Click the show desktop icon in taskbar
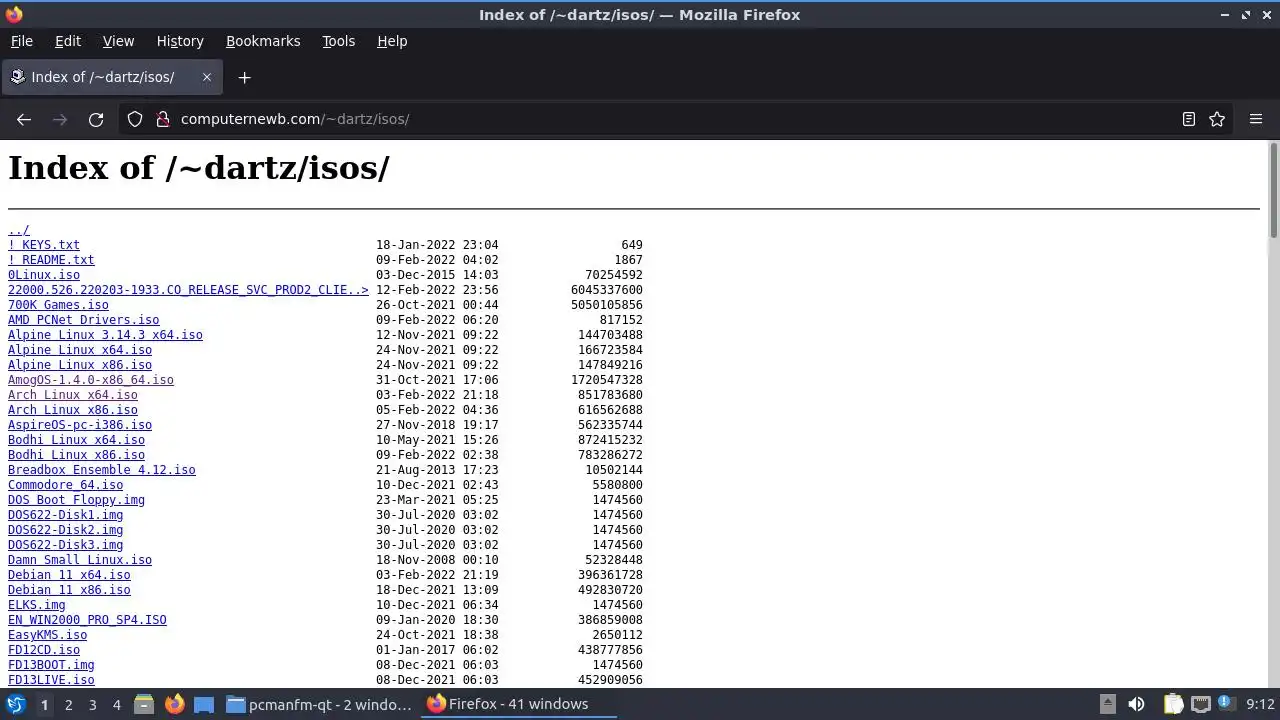Viewport: 1280px width, 720px height. [204, 704]
